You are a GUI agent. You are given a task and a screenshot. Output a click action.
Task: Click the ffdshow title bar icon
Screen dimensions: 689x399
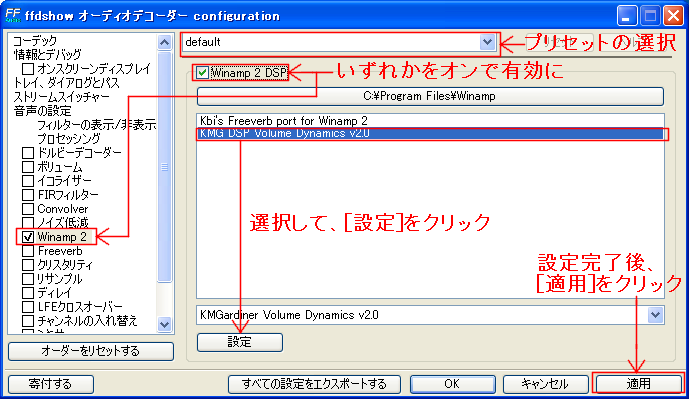tap(13, 16)
